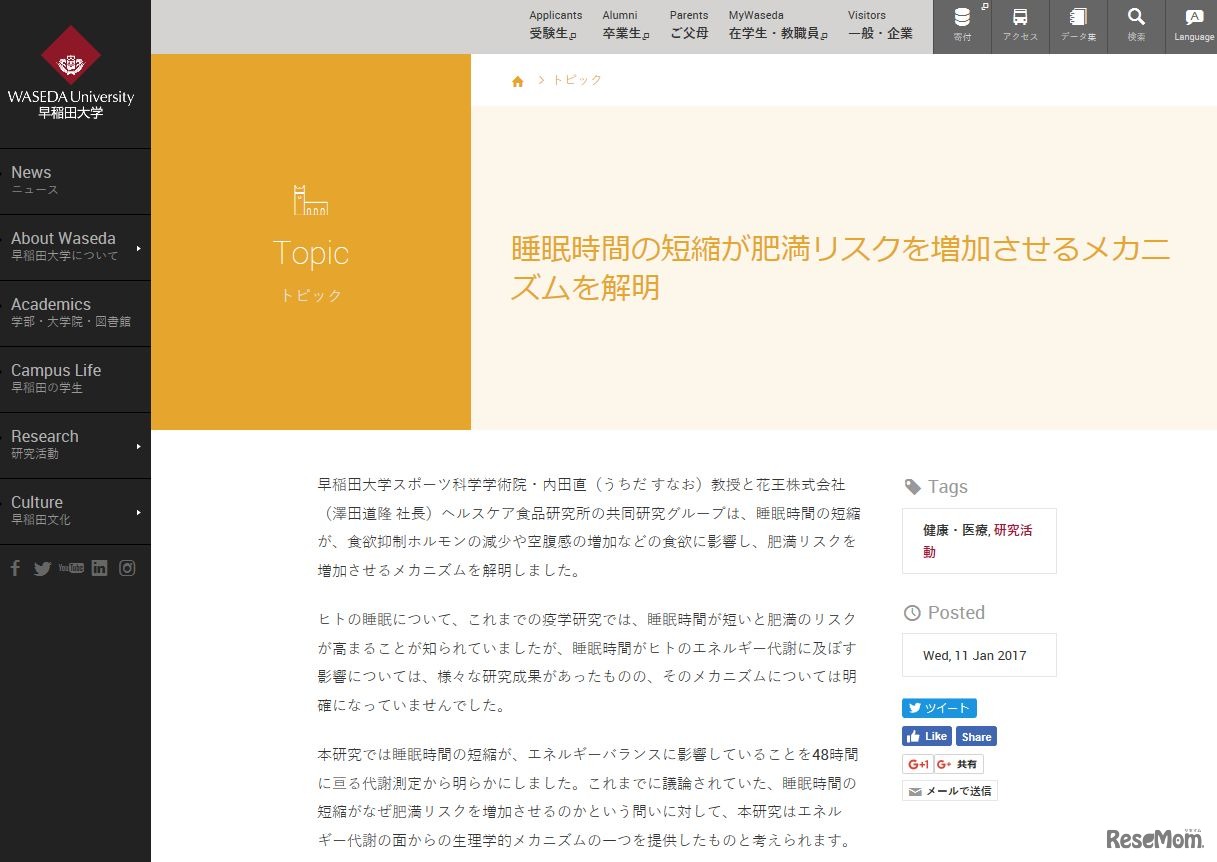Open the アクセス bus icon
Viewport: 1217px width, 862px height.
(x=1020, y=26)
